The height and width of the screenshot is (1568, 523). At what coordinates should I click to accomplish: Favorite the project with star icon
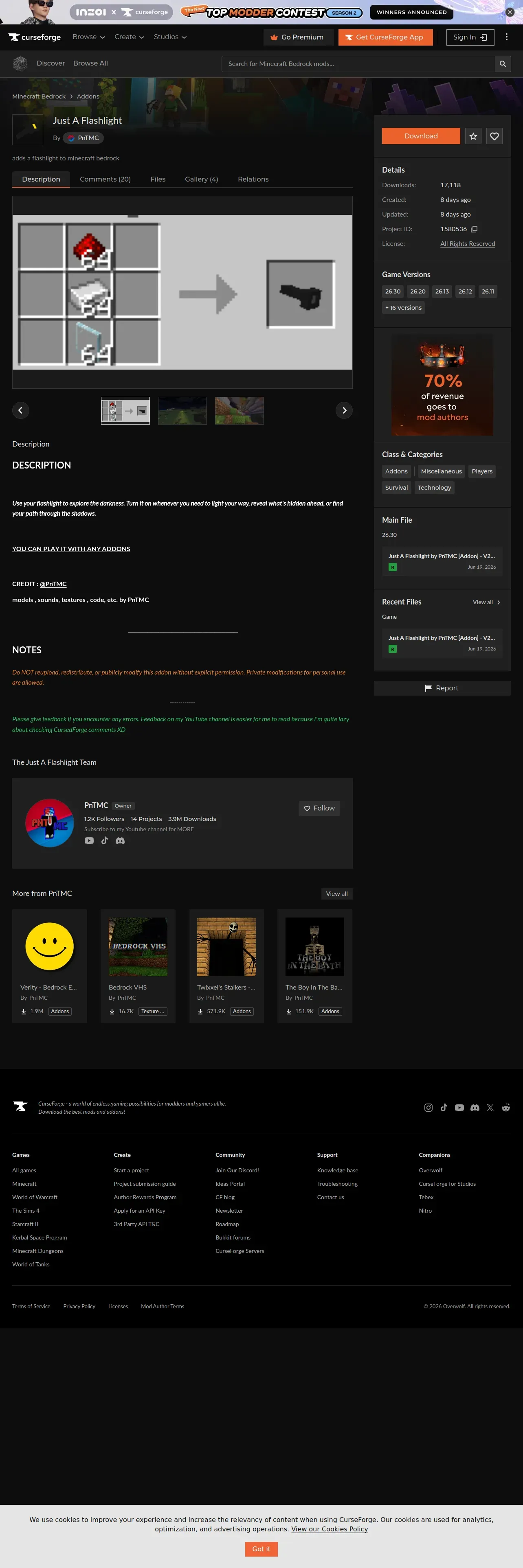[473, 136]
